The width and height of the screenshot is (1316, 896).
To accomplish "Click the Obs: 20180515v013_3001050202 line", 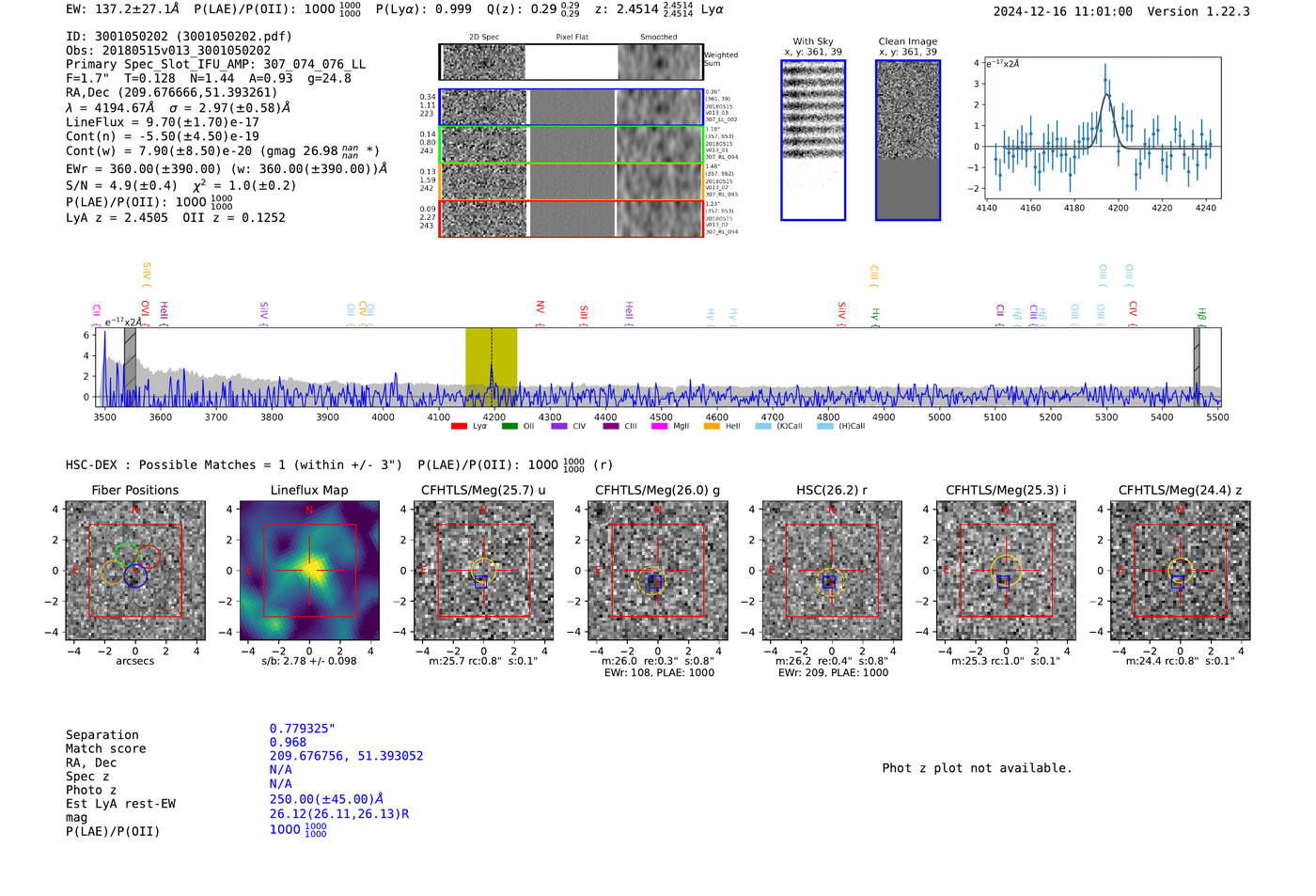I will pos(168,51).
